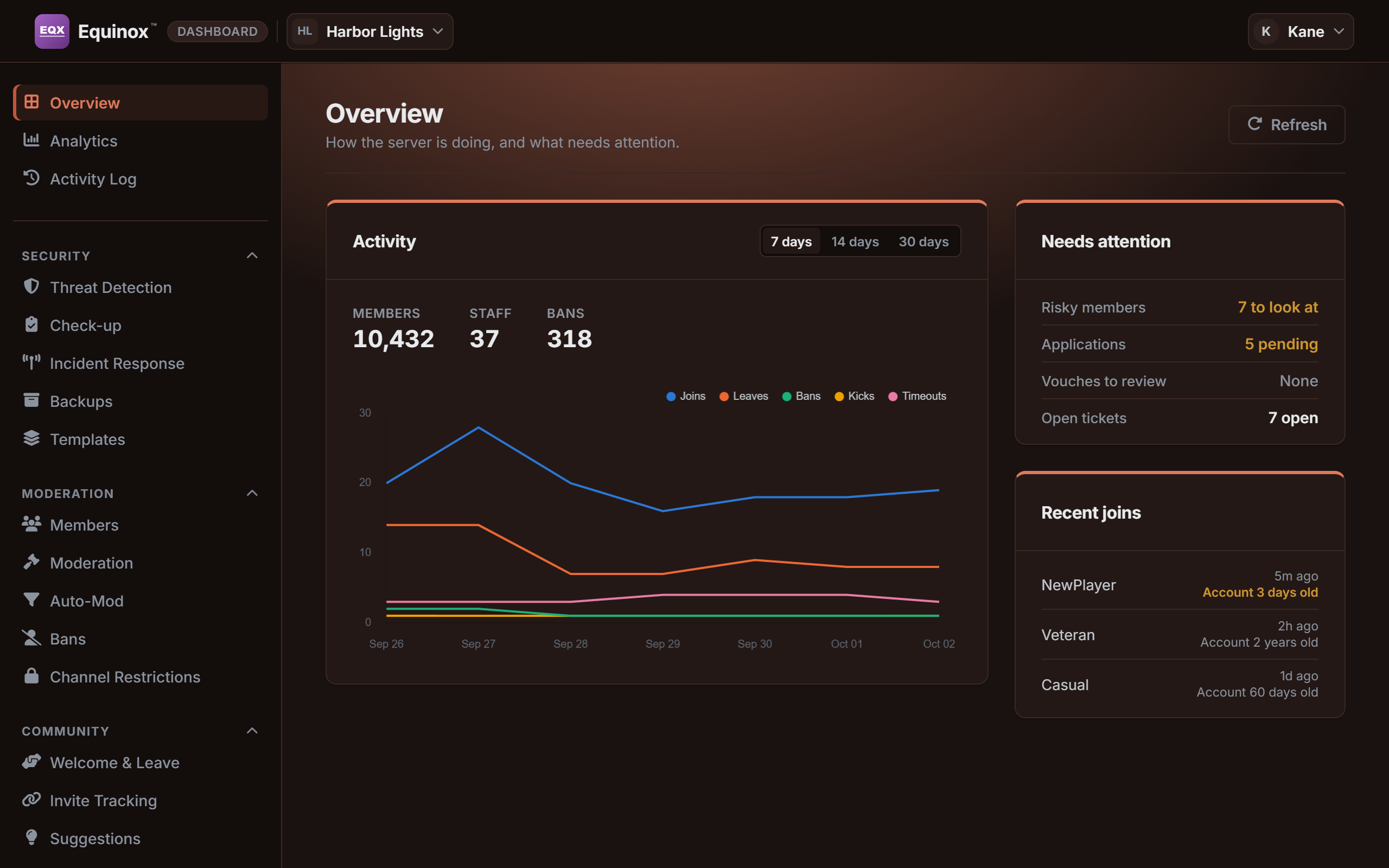Click the Backups archive box icon
1389x868 pixels.
(31, 400)
